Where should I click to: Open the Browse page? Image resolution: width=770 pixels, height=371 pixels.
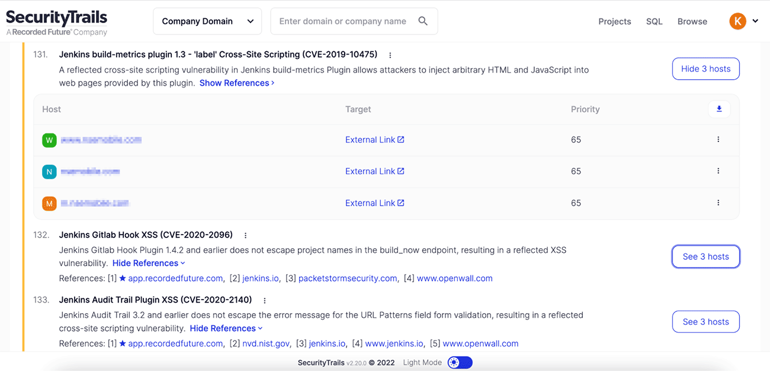[692, 22]
